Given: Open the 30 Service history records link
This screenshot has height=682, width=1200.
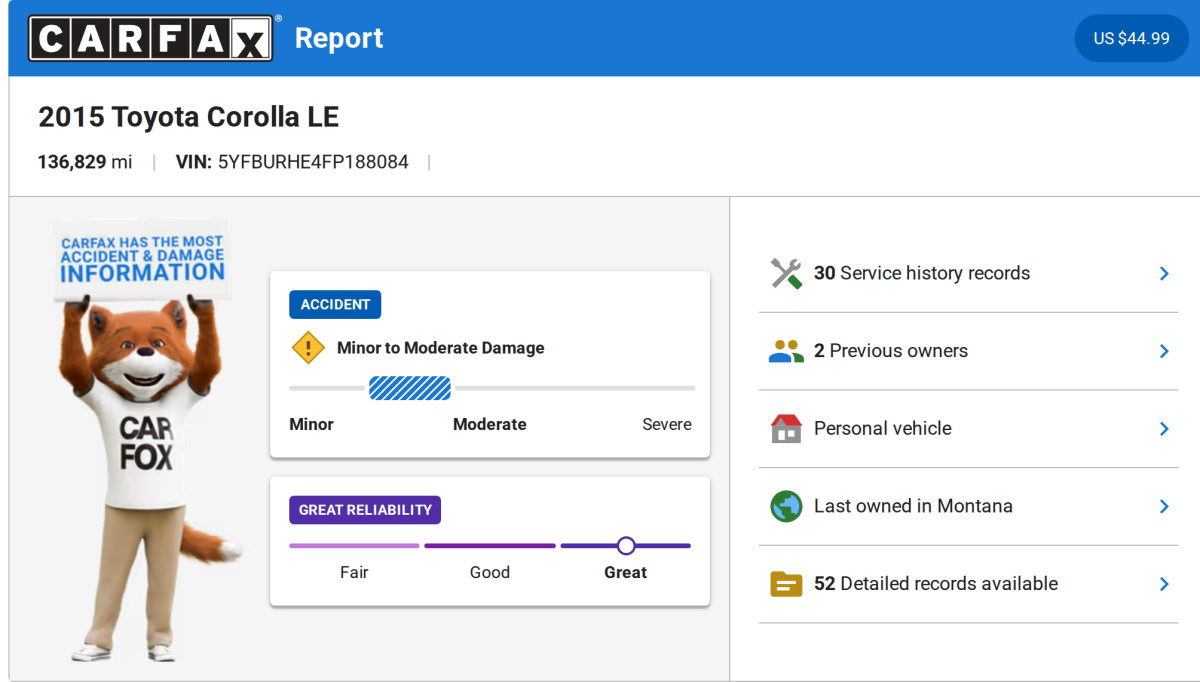Looking at the screenshot, I should pos(921,273).
